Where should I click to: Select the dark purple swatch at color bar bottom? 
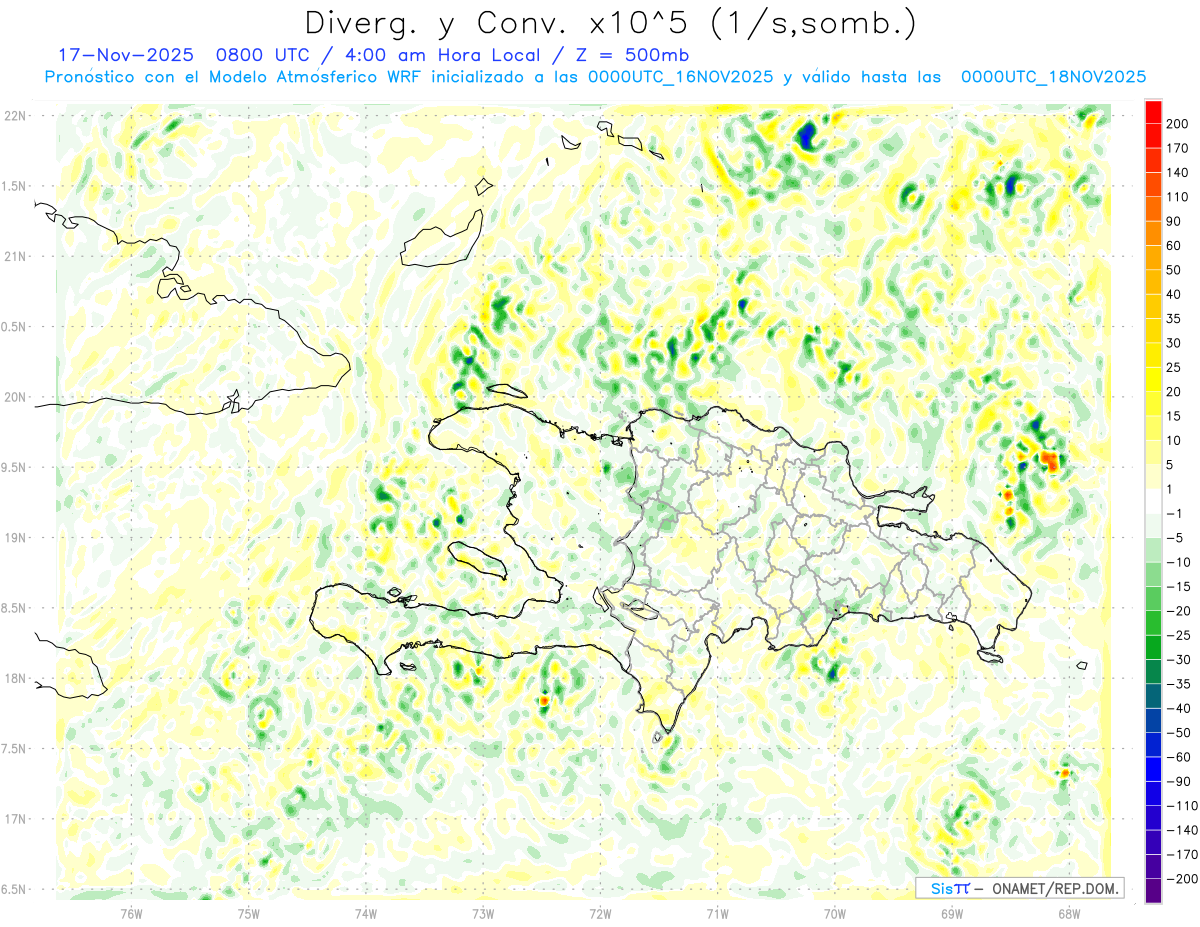tap(1154, 890)
